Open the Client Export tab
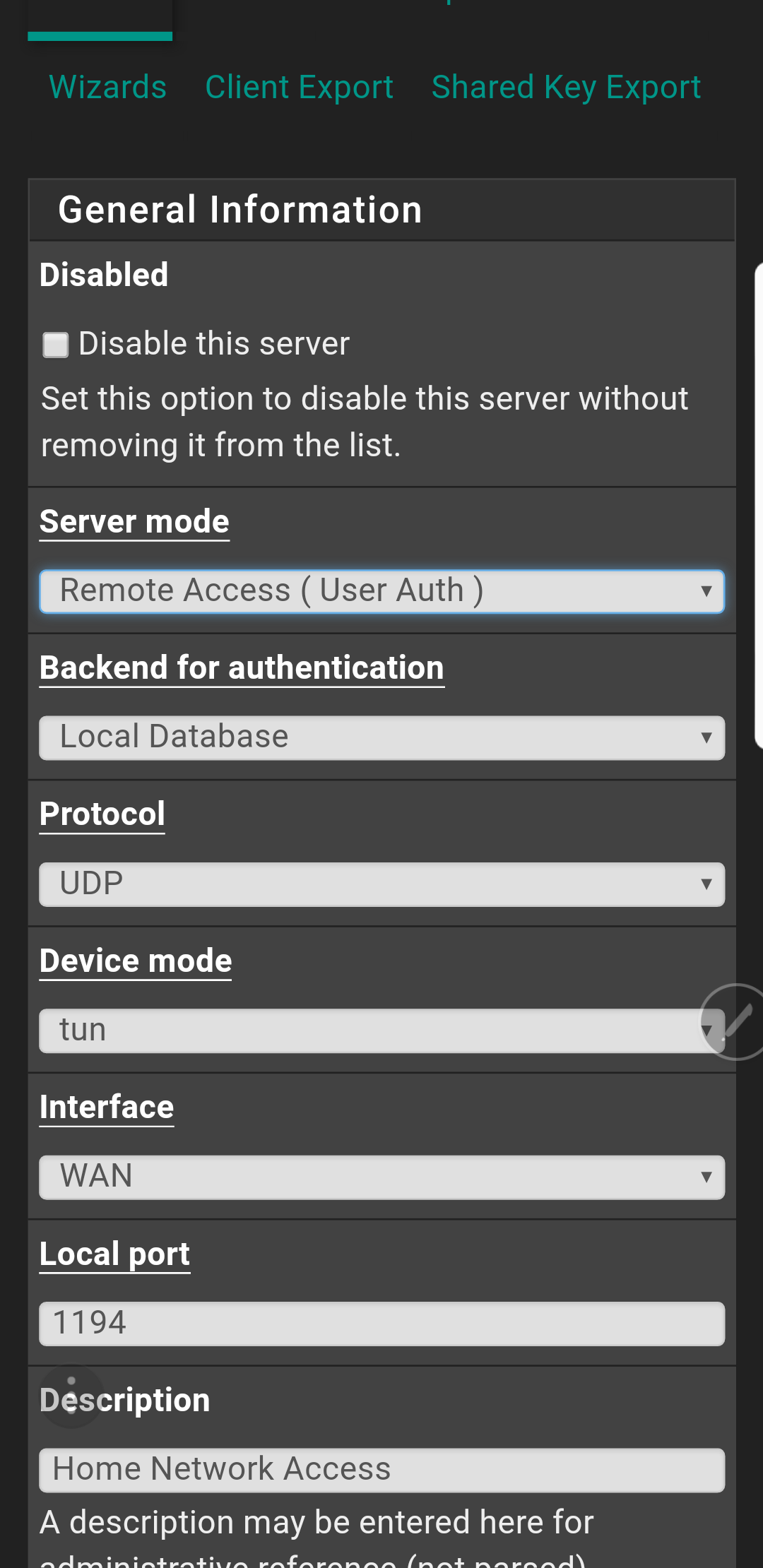763x1568 pixels. click(299, 88)
